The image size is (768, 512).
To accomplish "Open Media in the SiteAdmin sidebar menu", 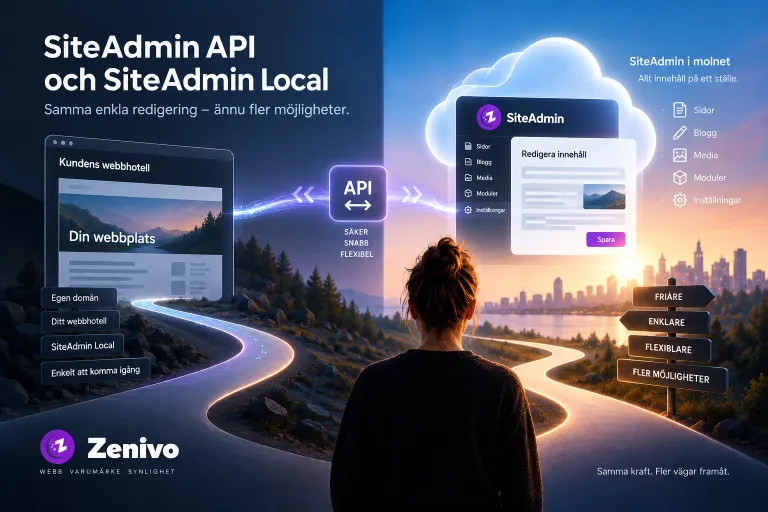I will (484, 178).
